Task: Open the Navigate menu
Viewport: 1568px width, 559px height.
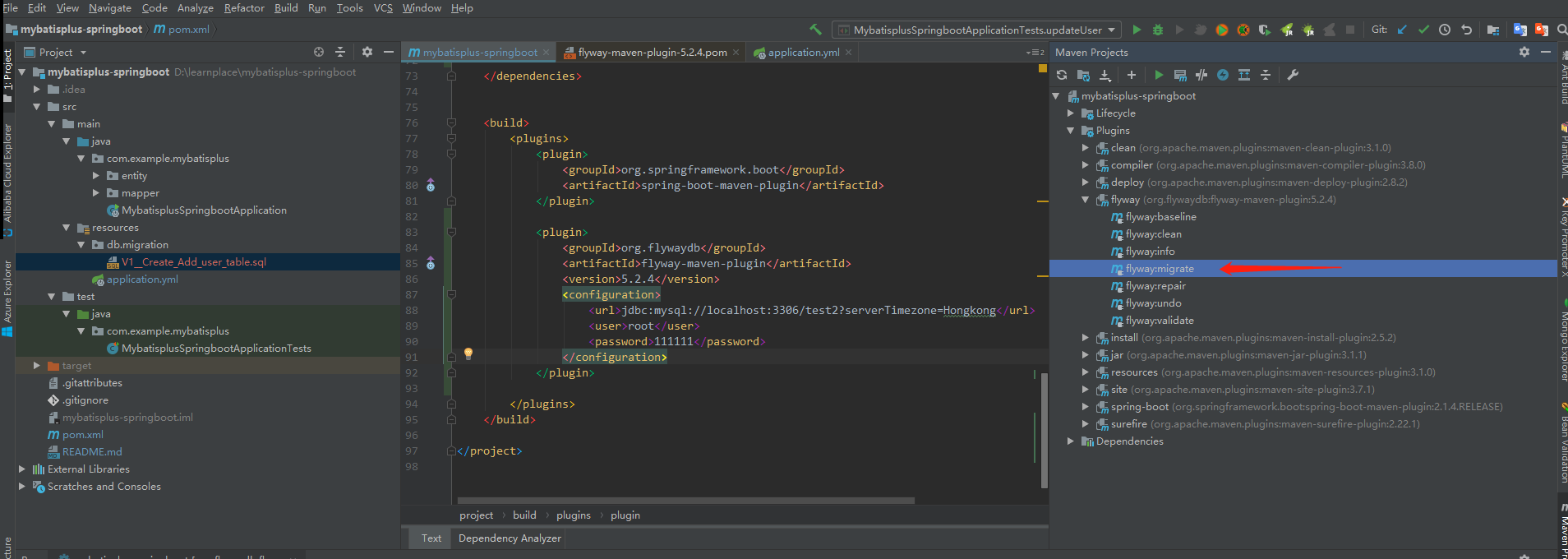Action: 110,8
